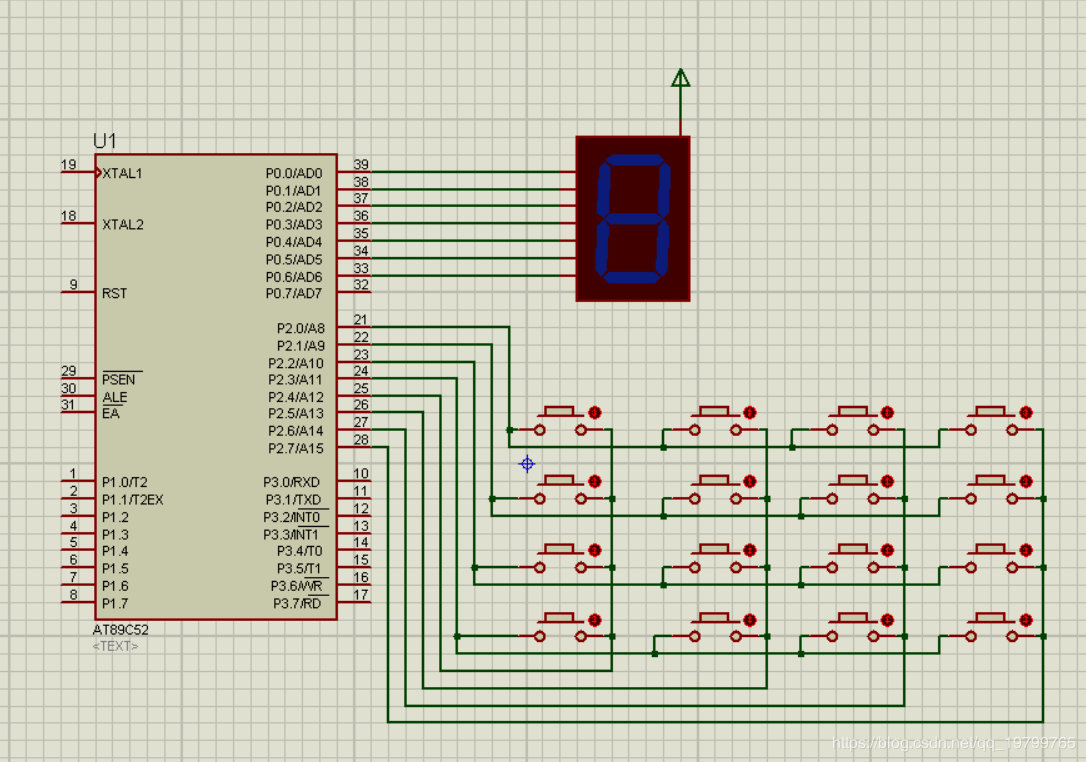Image resolution: width=1086 pixels, height=762 pixels.
Task: Click the bottom-right keypad push button symbol
Action: pos(991,628)
